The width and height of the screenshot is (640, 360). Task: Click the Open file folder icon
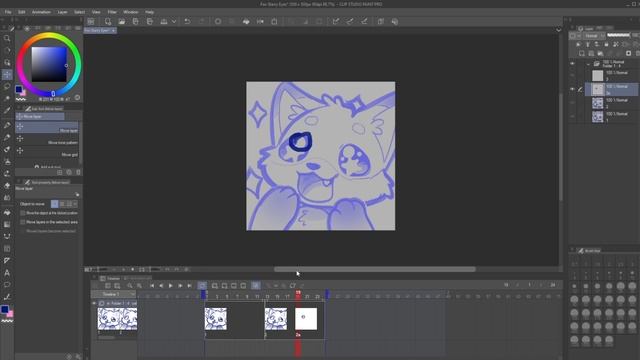pyautogui.click(x=122, y=22)
